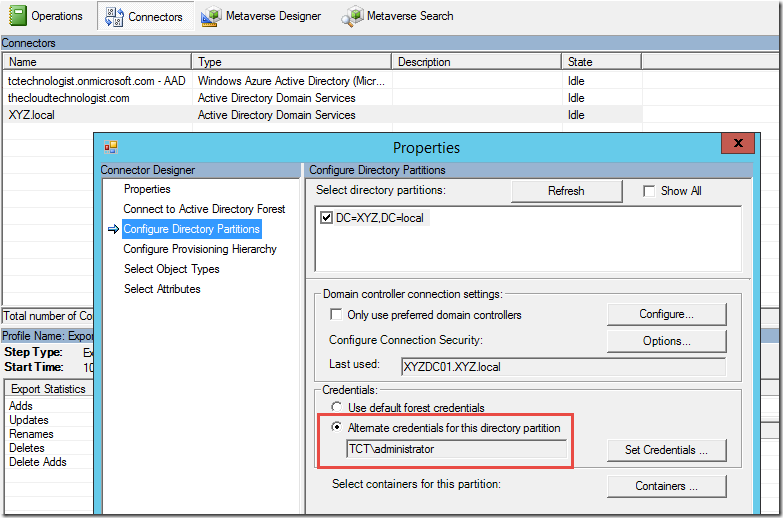783x518 pixels.
Task: Click the State column header
Action: (x=601, y=62)
